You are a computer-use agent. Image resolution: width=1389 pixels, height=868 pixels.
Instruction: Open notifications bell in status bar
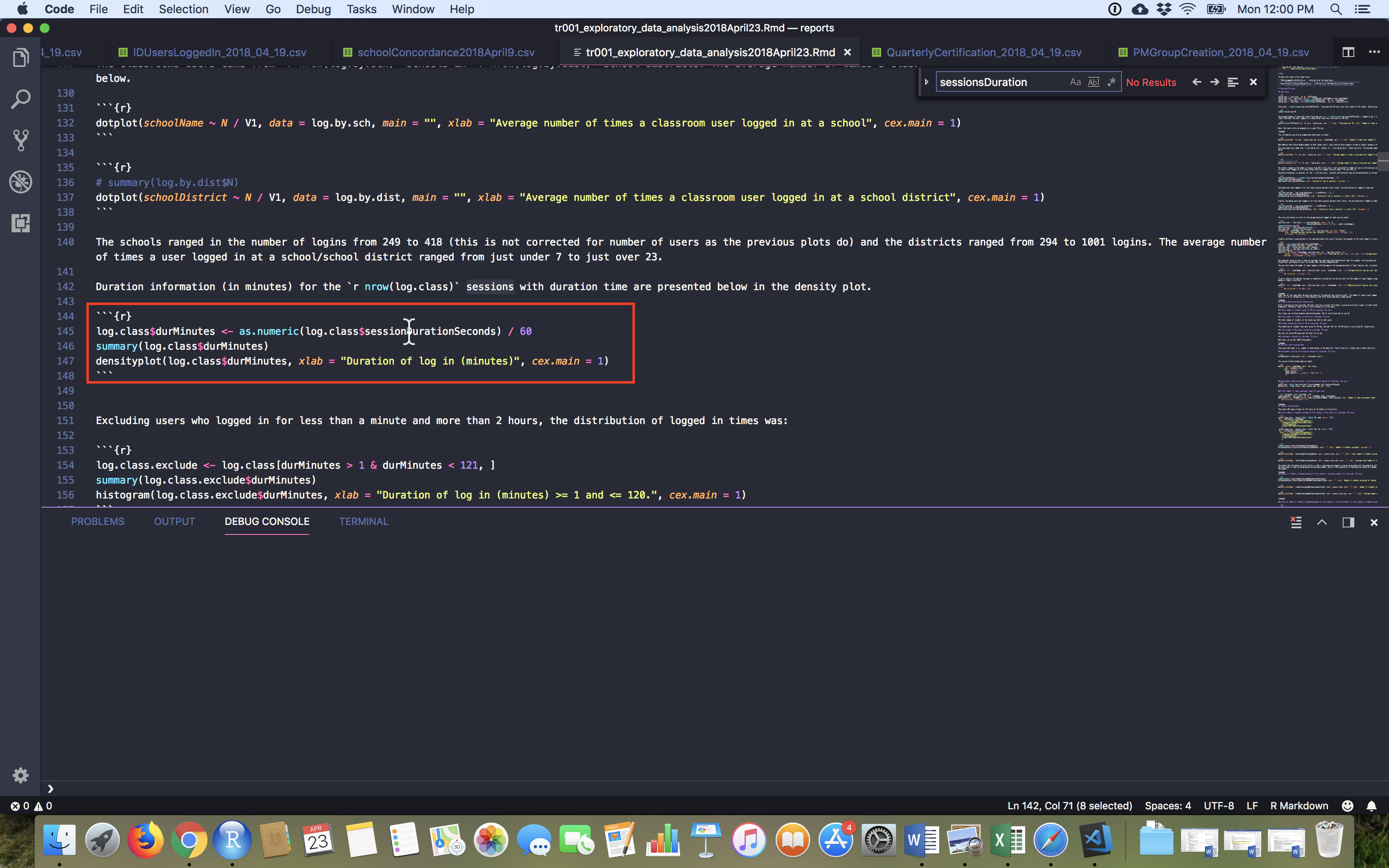click(x=1371, y=806)
